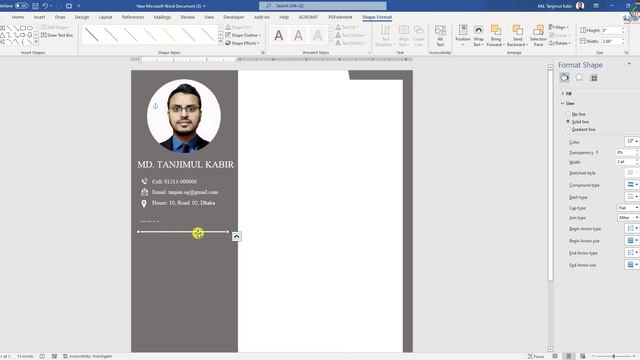Adjust the zoom slider in status bar
Image resolution: width=640 pixels, height=360 pixels.
[613, 356]
